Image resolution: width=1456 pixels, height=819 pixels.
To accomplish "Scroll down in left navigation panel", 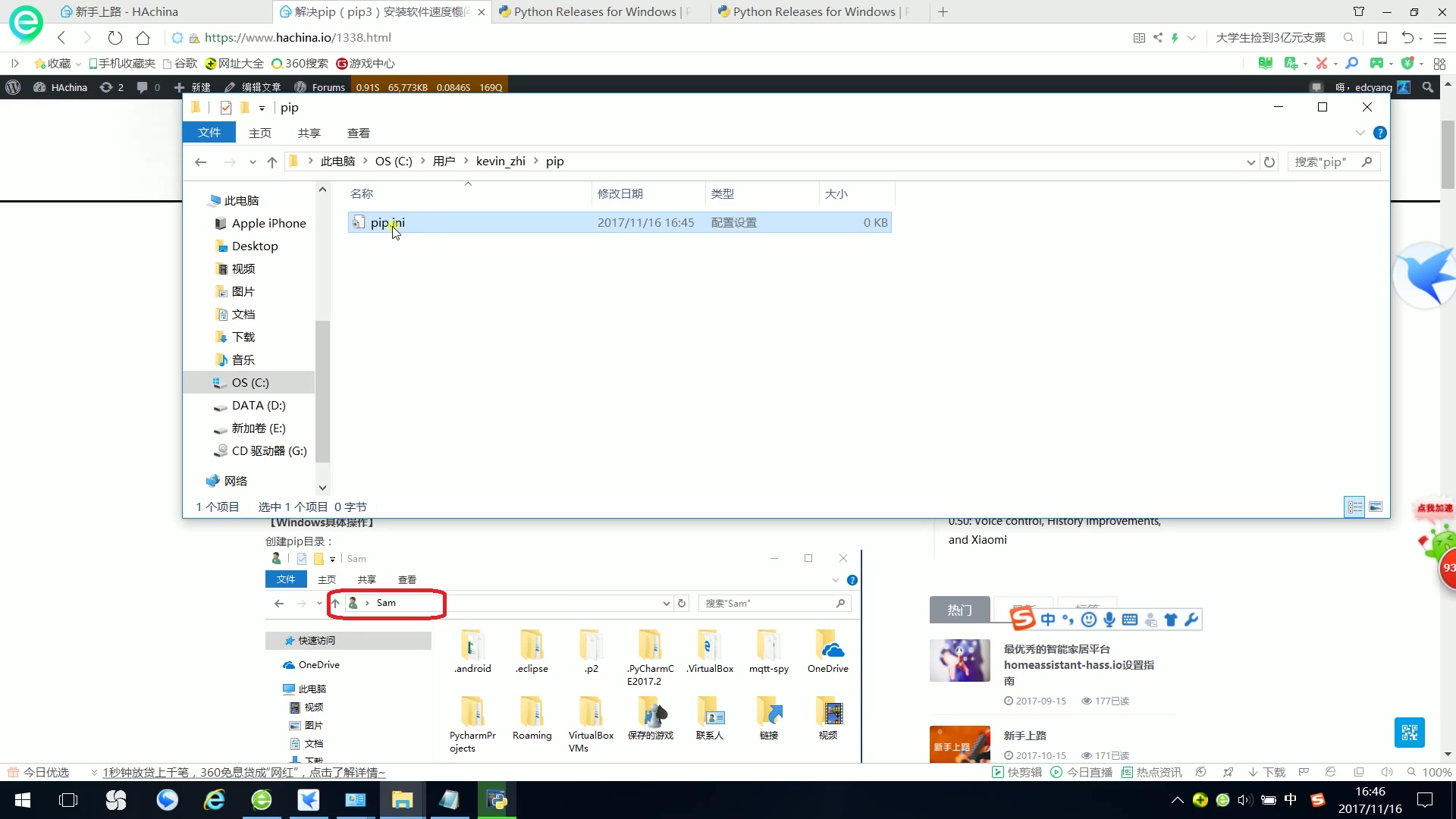I will coord(322,487).
